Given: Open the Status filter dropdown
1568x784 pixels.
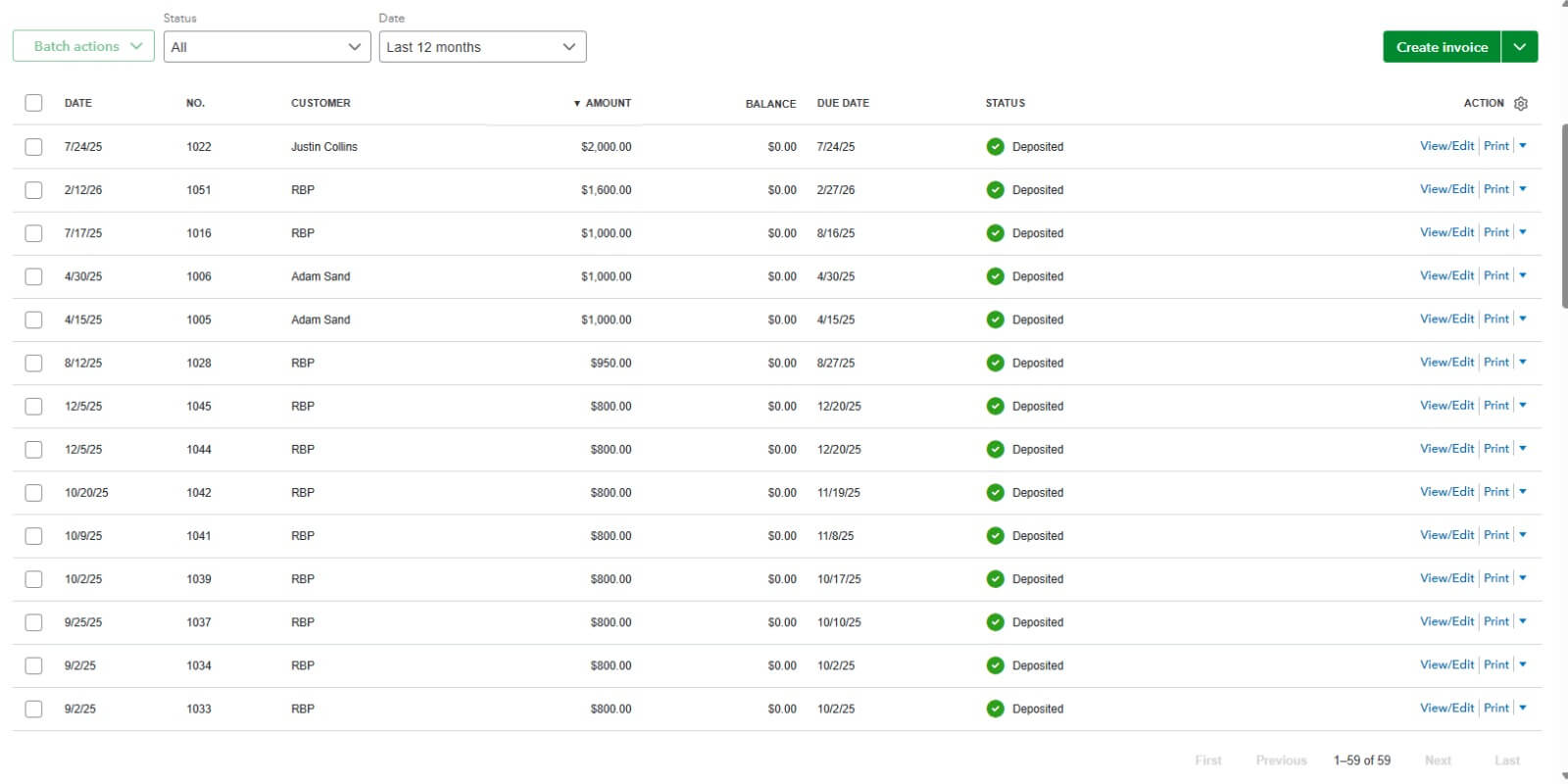Looking at the screenshot, I should 267,47.
